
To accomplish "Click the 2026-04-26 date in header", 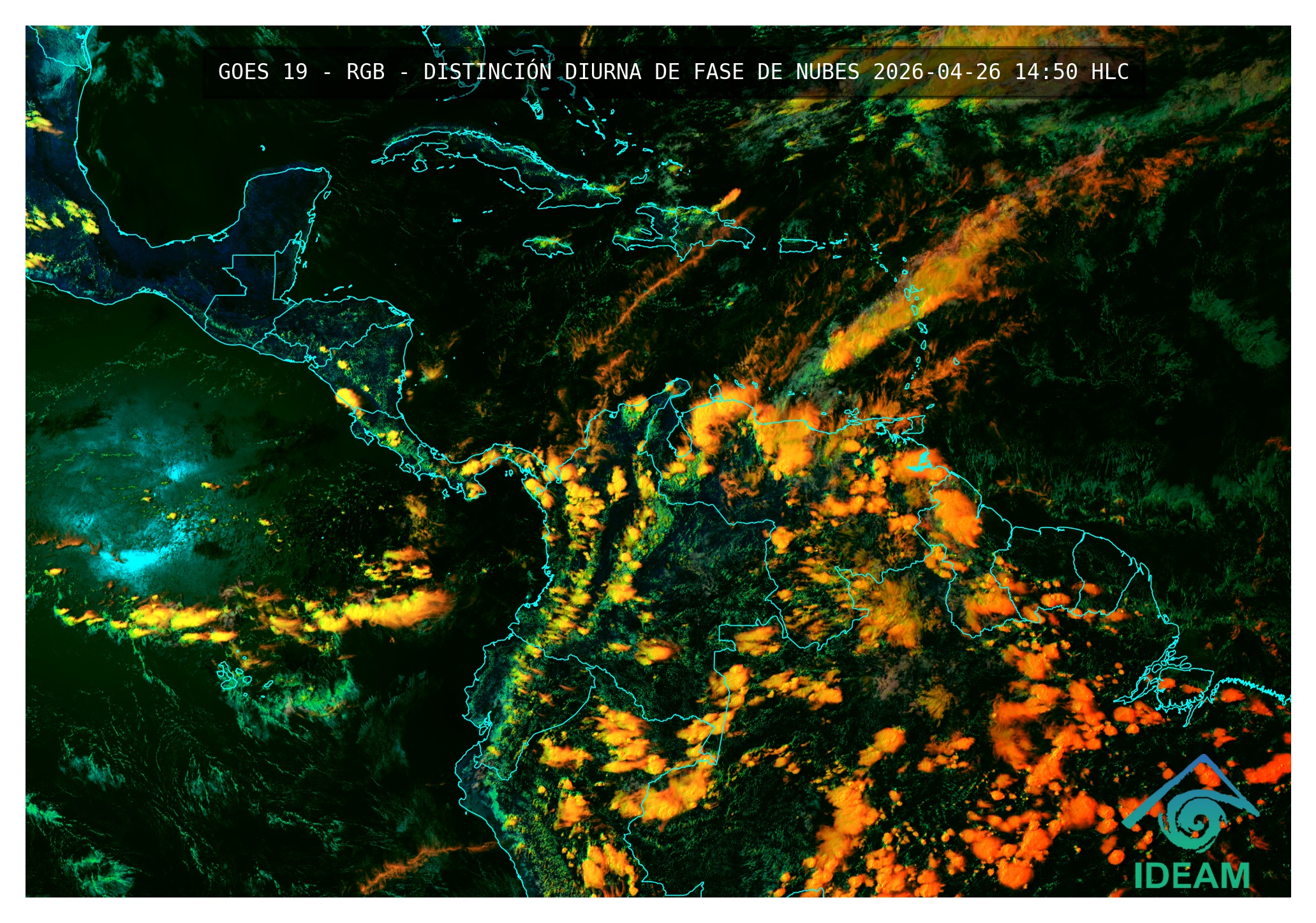I will (x=936, y=72).
